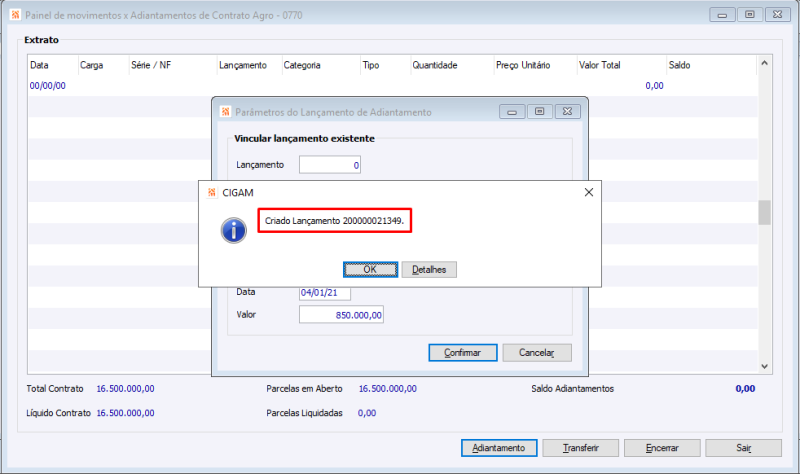Click the Data field showing 04/01/21
The height and width of the screenshot is (474, 800).
pos(325,293)
